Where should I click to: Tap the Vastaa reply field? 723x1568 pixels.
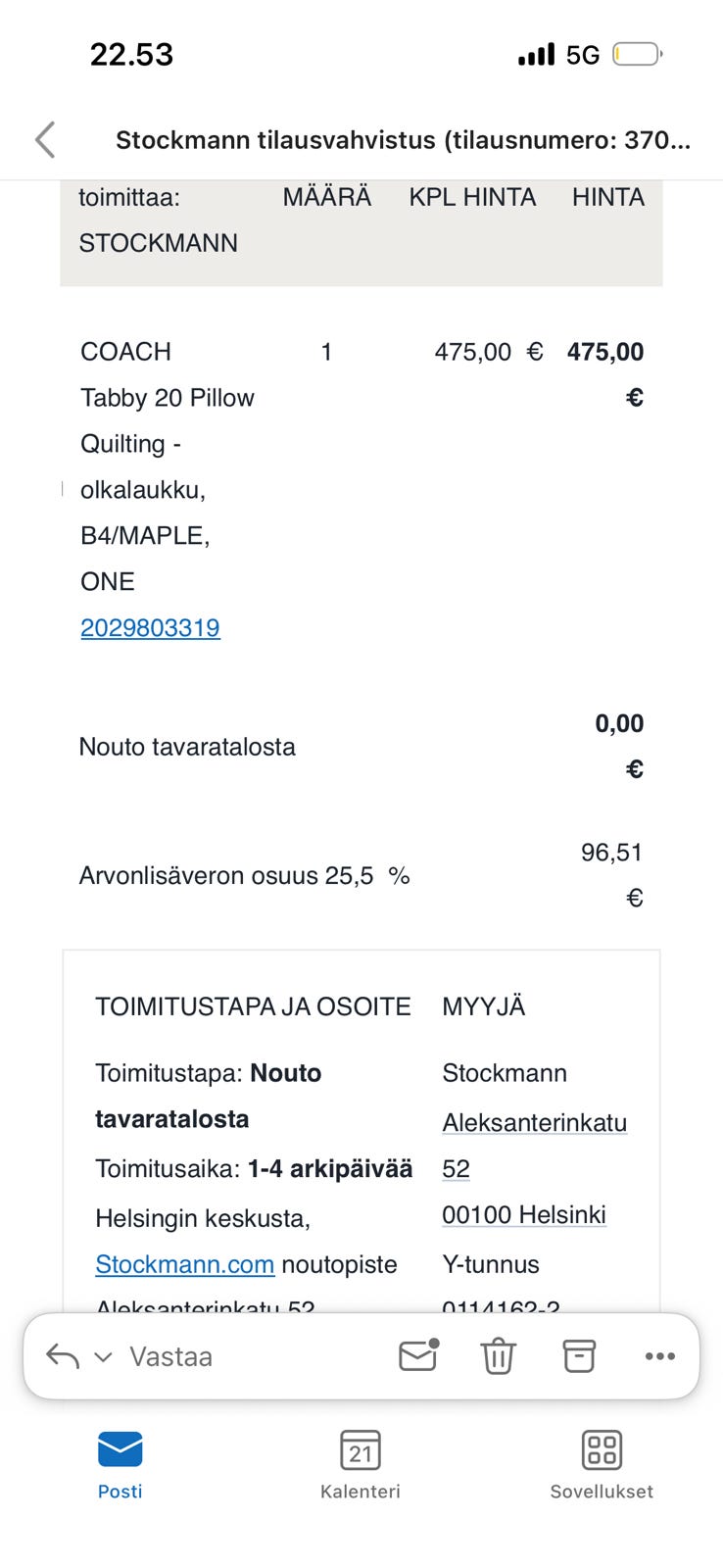pyautogui.click(x=171, y=1356)
